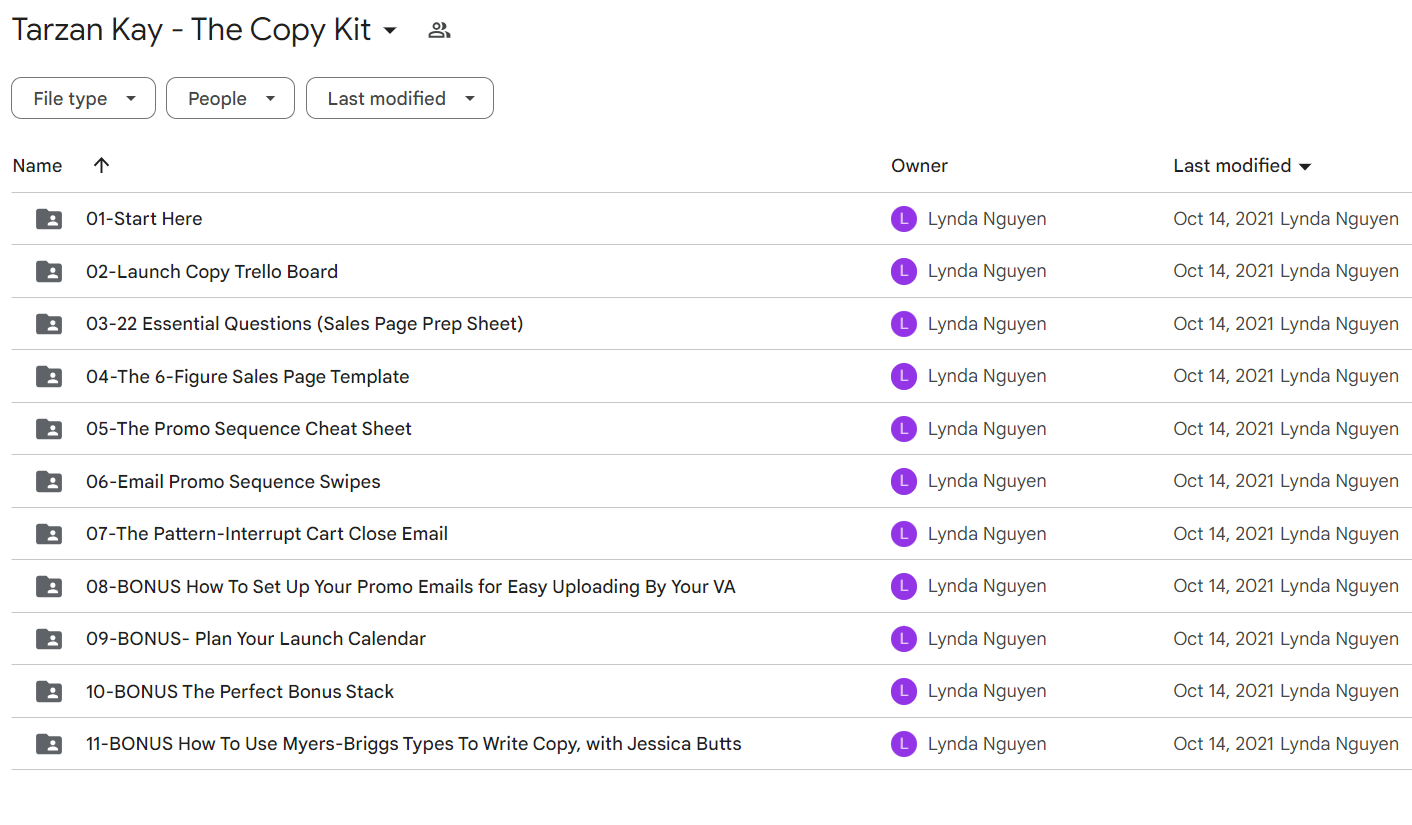Click owner Lynda Nguyen in the 09-BONUS row
This screenshot has width=1412, height=825.
tap(987, 639)
